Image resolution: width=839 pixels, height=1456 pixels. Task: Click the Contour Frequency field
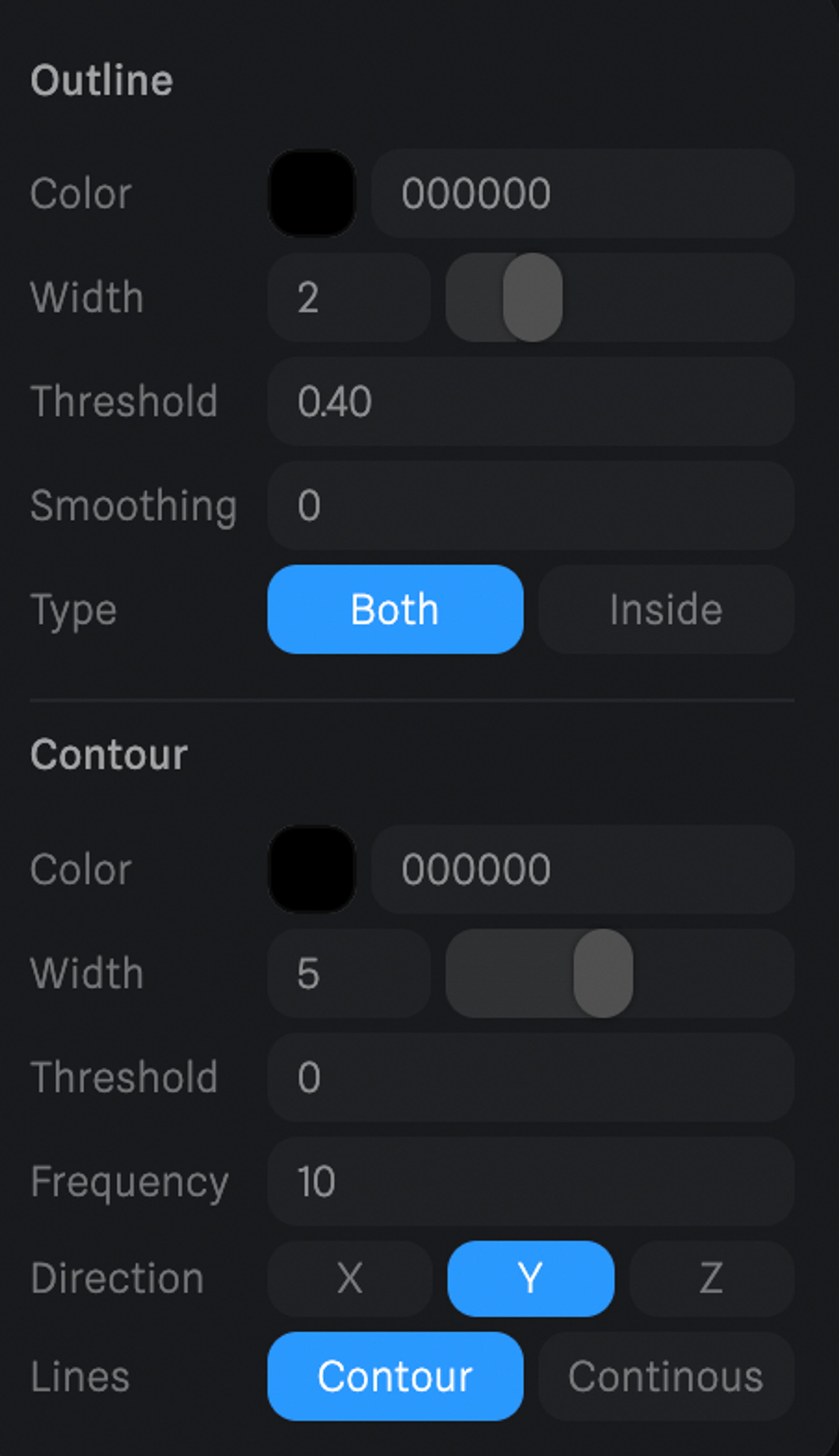(530, 1181)
